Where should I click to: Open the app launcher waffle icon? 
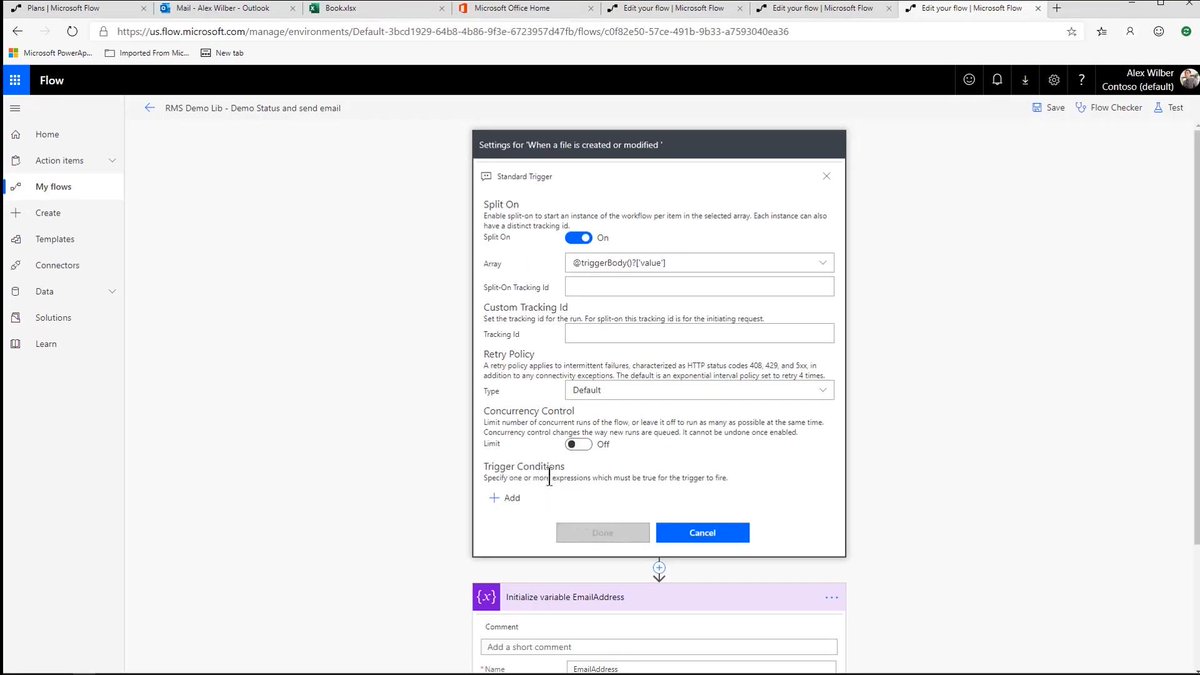click(x=15, y=80)
